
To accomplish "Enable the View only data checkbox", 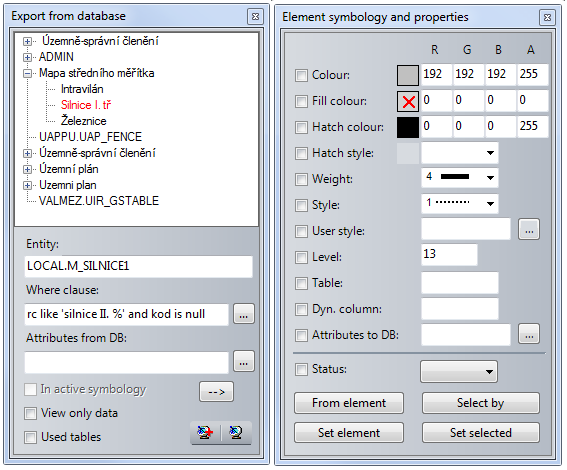I will tap(30, 413).
